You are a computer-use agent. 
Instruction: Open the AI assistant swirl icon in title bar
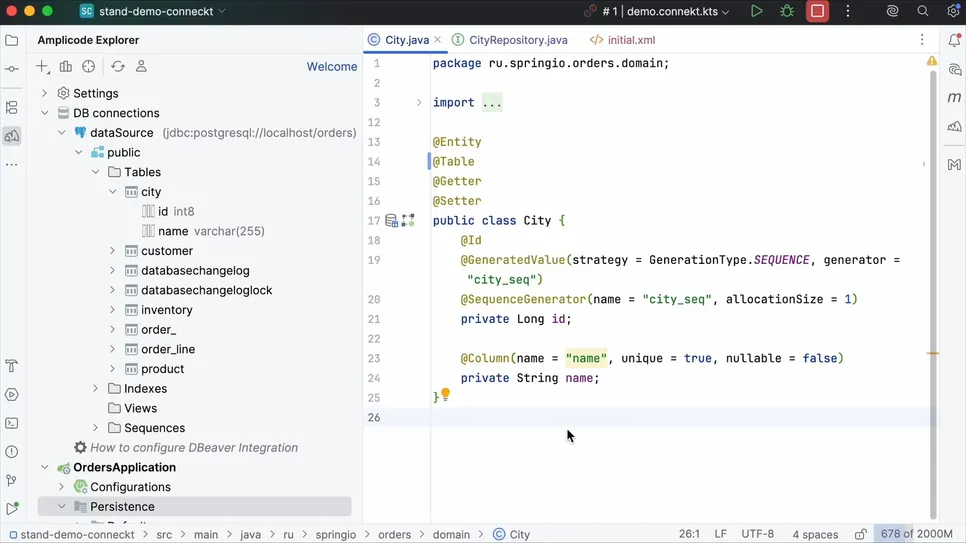892,12
